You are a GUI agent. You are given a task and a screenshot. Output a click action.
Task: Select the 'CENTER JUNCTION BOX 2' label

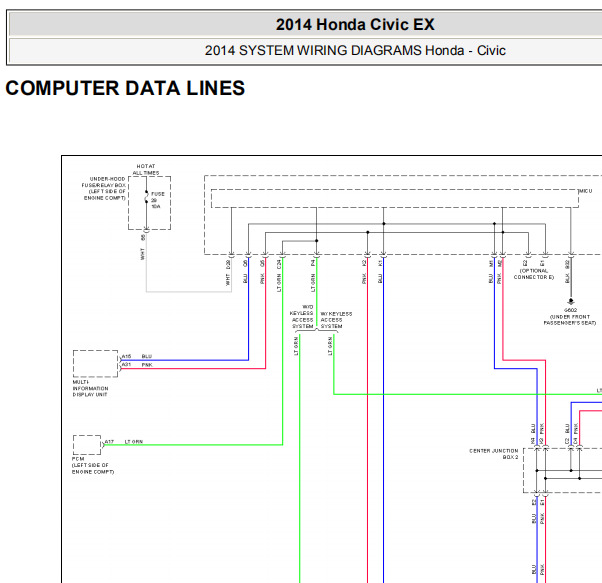(x=494, y=454)
